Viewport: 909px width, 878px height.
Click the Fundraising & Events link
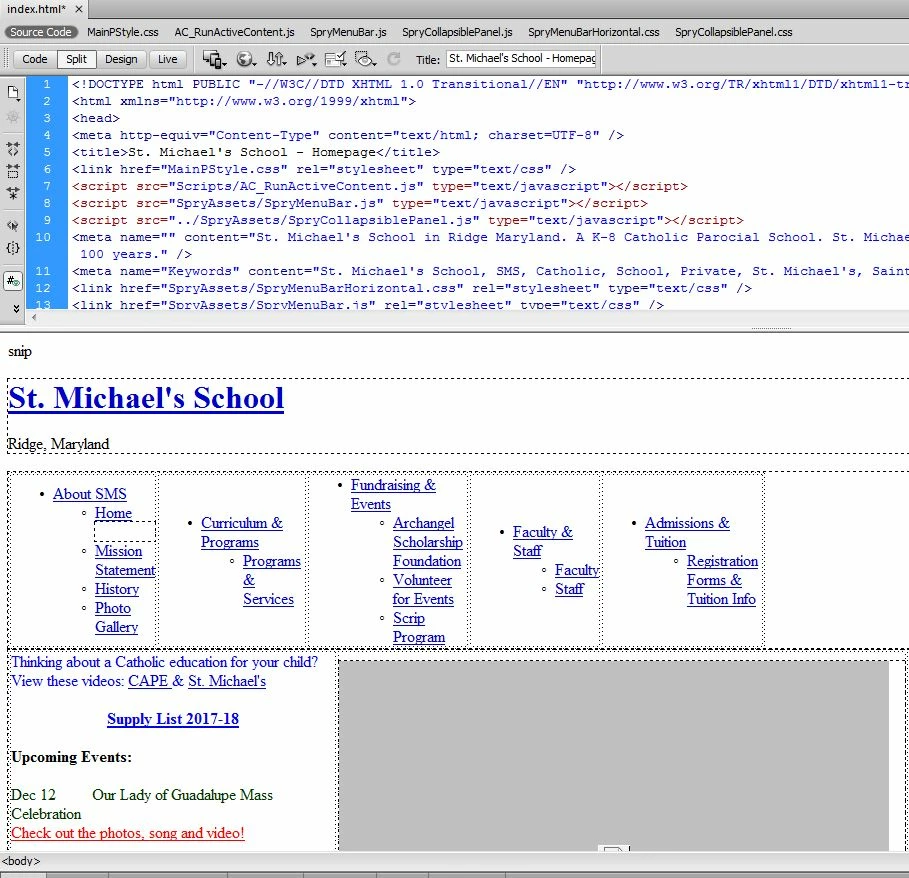[x=393, y=494]
